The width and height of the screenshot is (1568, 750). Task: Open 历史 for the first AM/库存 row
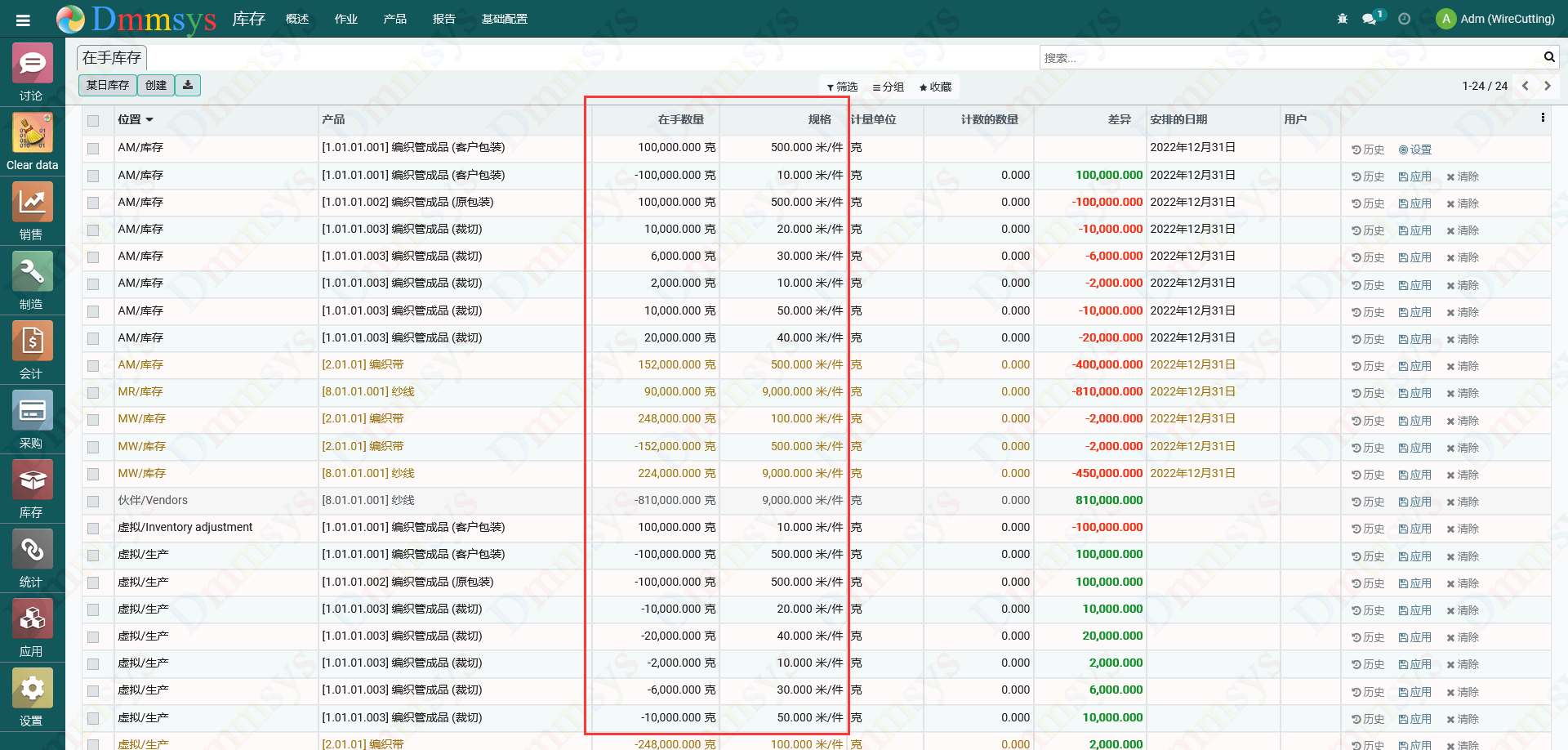pyautogui.click(x=1368, y=150)
